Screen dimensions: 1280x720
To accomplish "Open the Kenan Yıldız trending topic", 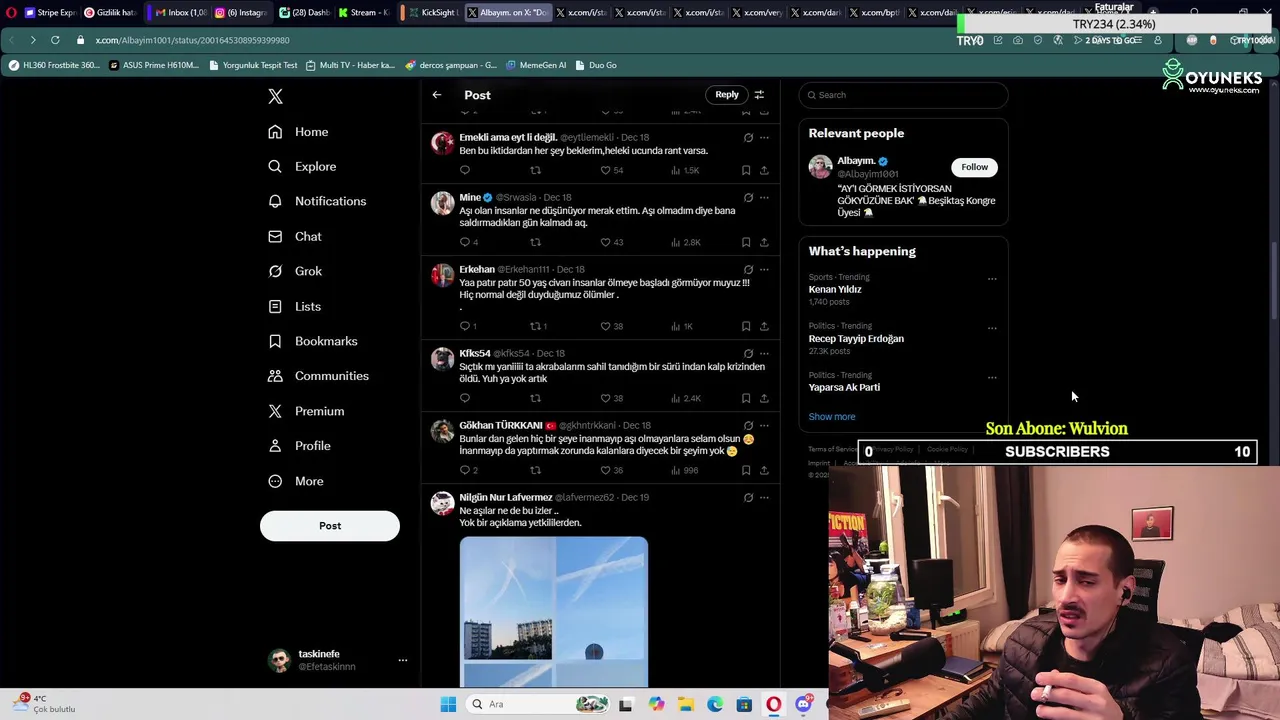I will [835, 289].
